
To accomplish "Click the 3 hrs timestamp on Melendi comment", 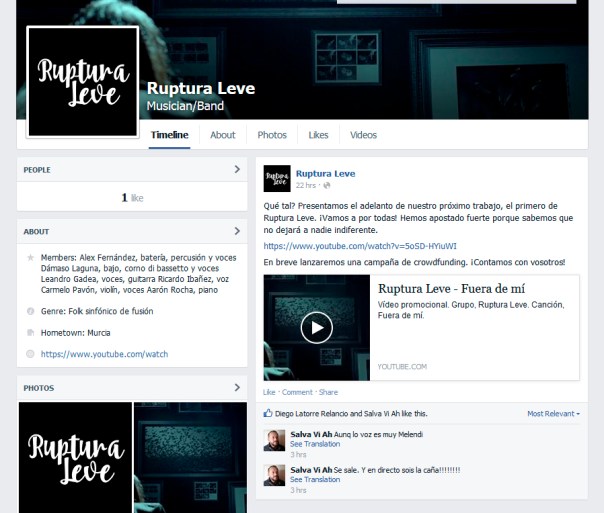I will coord(298,454).
